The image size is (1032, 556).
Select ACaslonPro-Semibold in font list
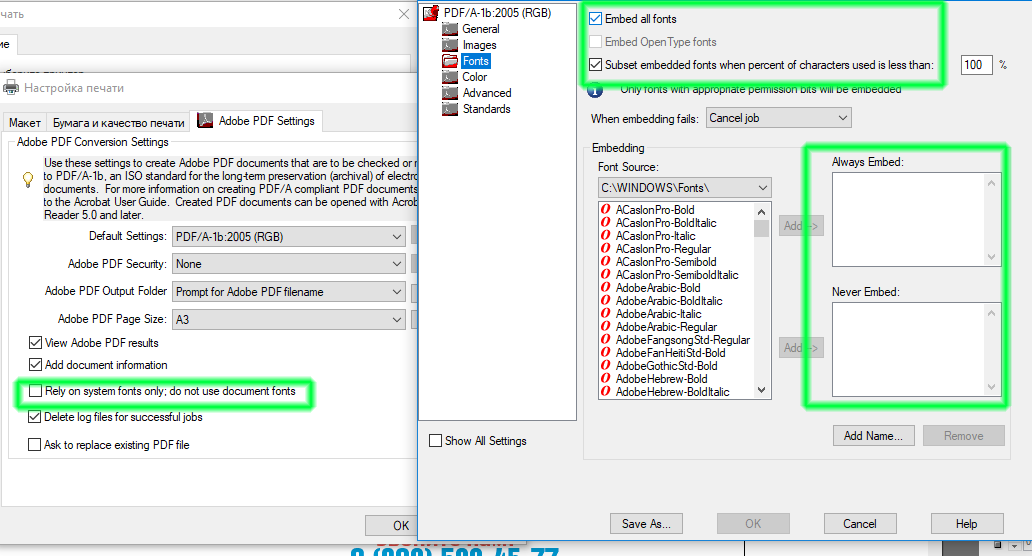coord(665,262)
